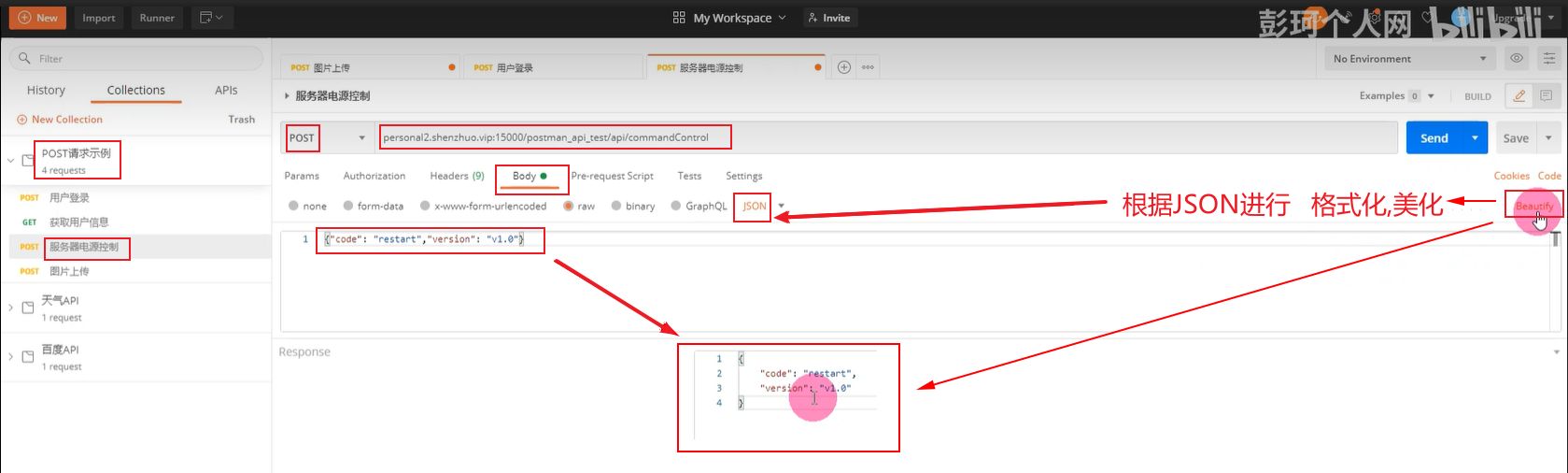This screenshot has height=473, width=1568.
Task: Open a new request tab with plus icon
Action: coord(844,67)
